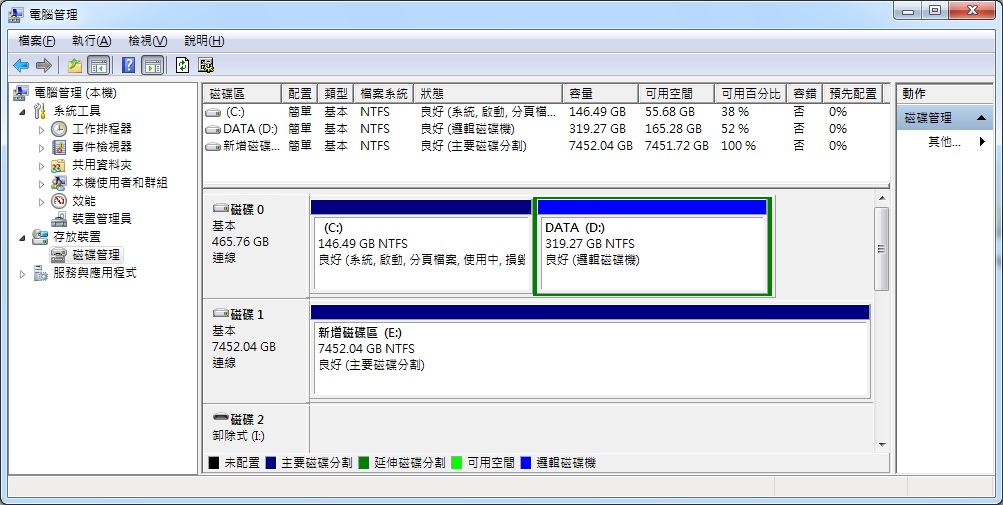The image size is (1003, 505).
Task: Select 事件檢視器 in the tree
Action: click(x=102, y=147)
